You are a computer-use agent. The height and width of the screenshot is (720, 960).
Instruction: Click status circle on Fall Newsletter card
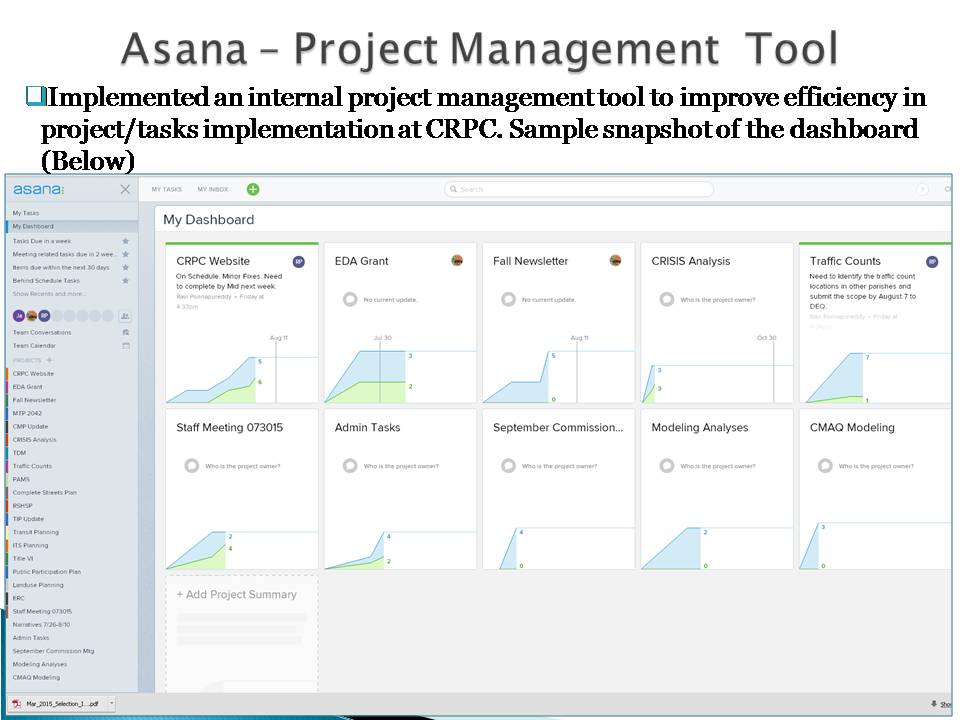508,299
